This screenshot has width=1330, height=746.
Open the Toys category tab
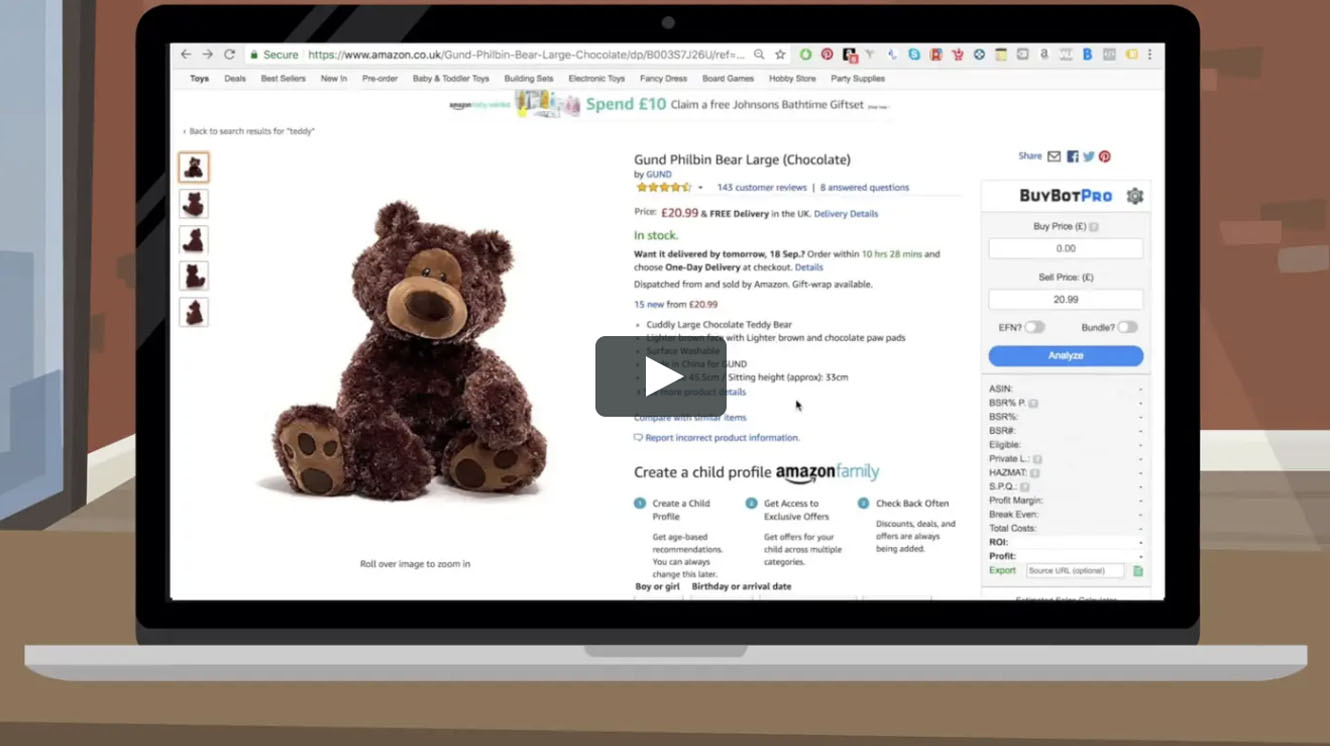200,78
